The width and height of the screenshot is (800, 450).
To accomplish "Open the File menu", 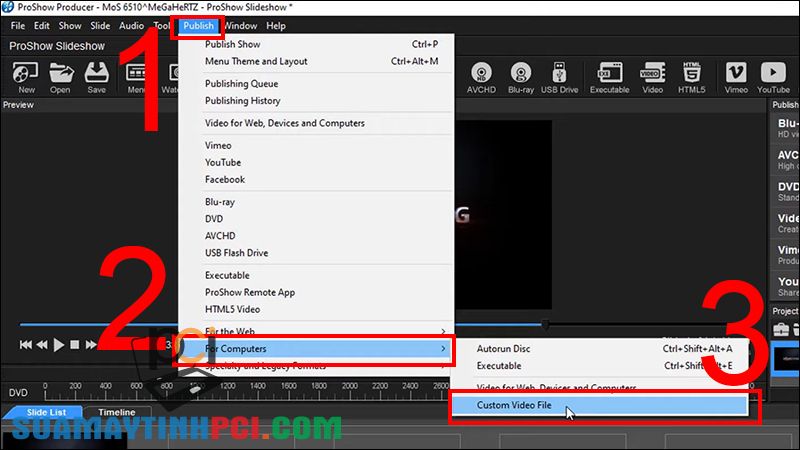I will pos(17,26).
